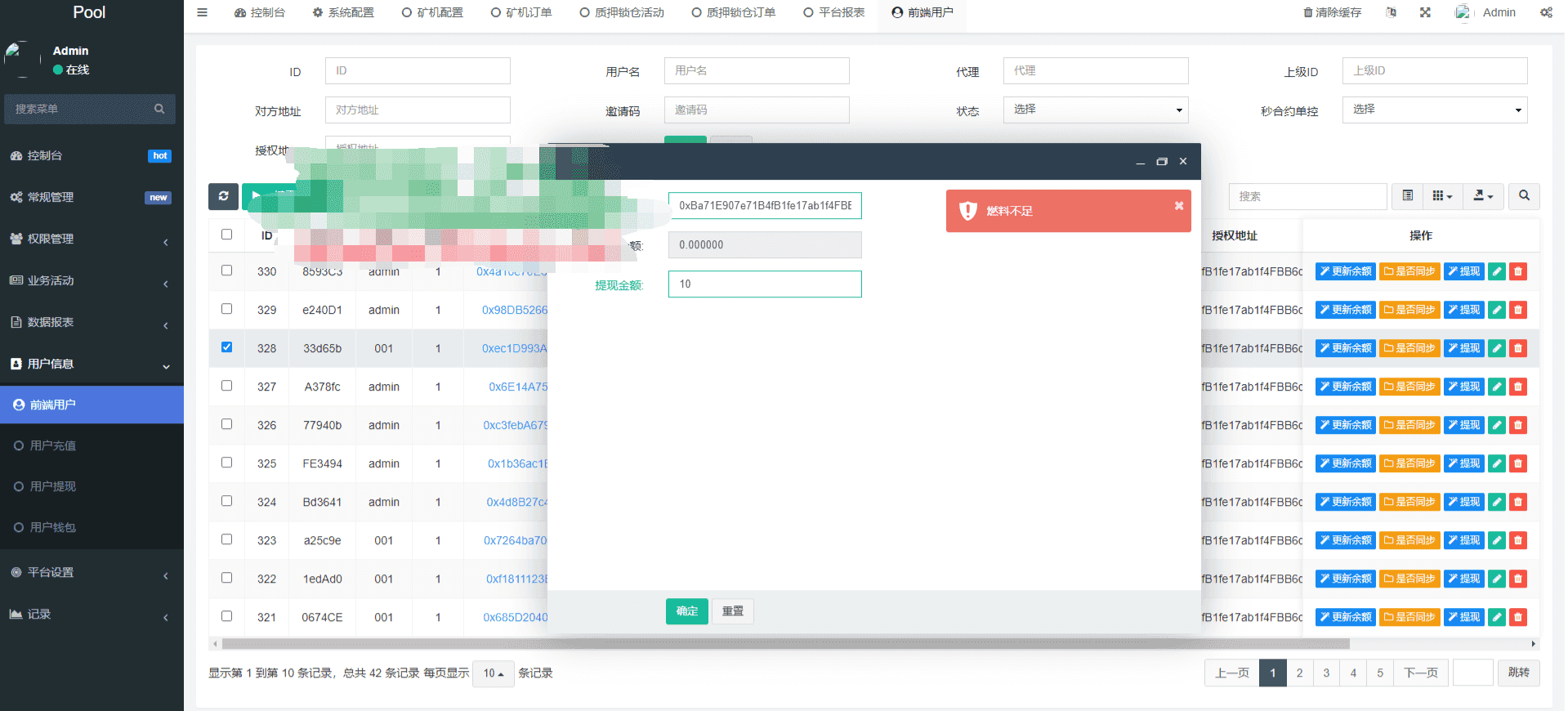This screenshot has height=711, width=1568.
Task: Dismiss the red 燃料不足 alert
Action: (x=1179, y=206)
